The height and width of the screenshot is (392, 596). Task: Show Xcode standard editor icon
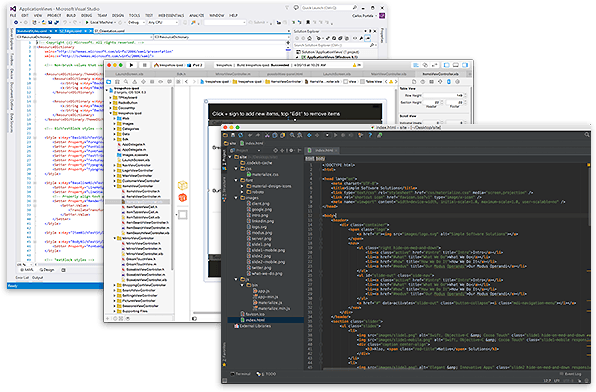click(x=415, y=65)
